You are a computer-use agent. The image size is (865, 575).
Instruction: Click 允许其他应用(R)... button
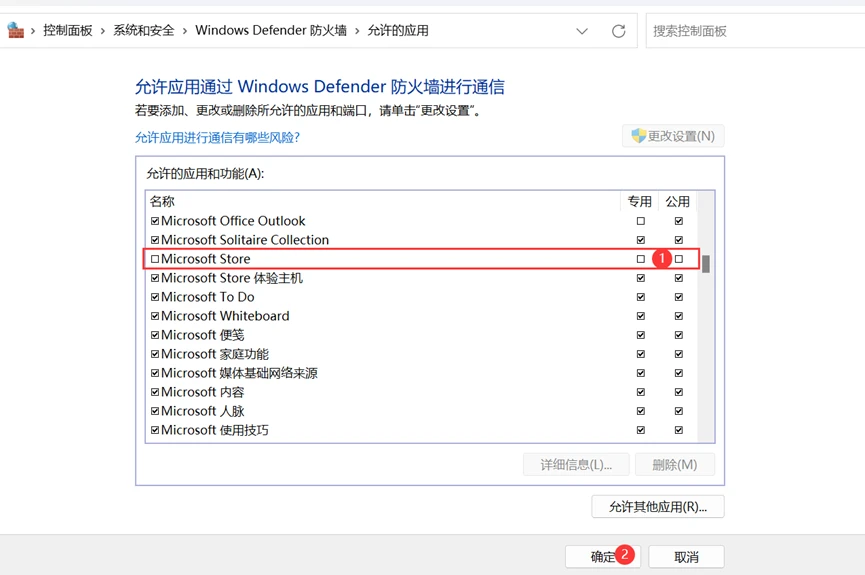tap(658, 507)
